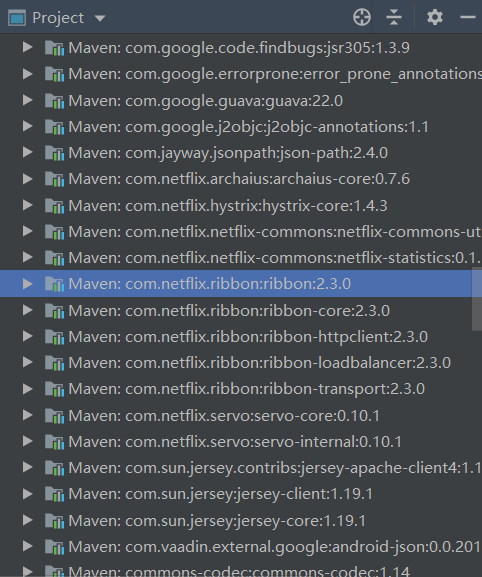This screenshot has height=577, width=482.
Task: Expand the jersey-core:1.19.1 node
Action: pyautogui.click(x=28, y=520)
